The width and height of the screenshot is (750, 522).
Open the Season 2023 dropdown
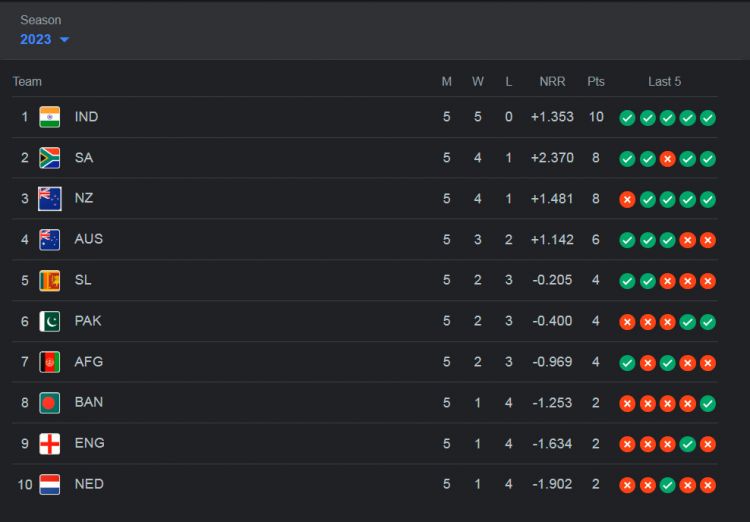coord(44,39)
